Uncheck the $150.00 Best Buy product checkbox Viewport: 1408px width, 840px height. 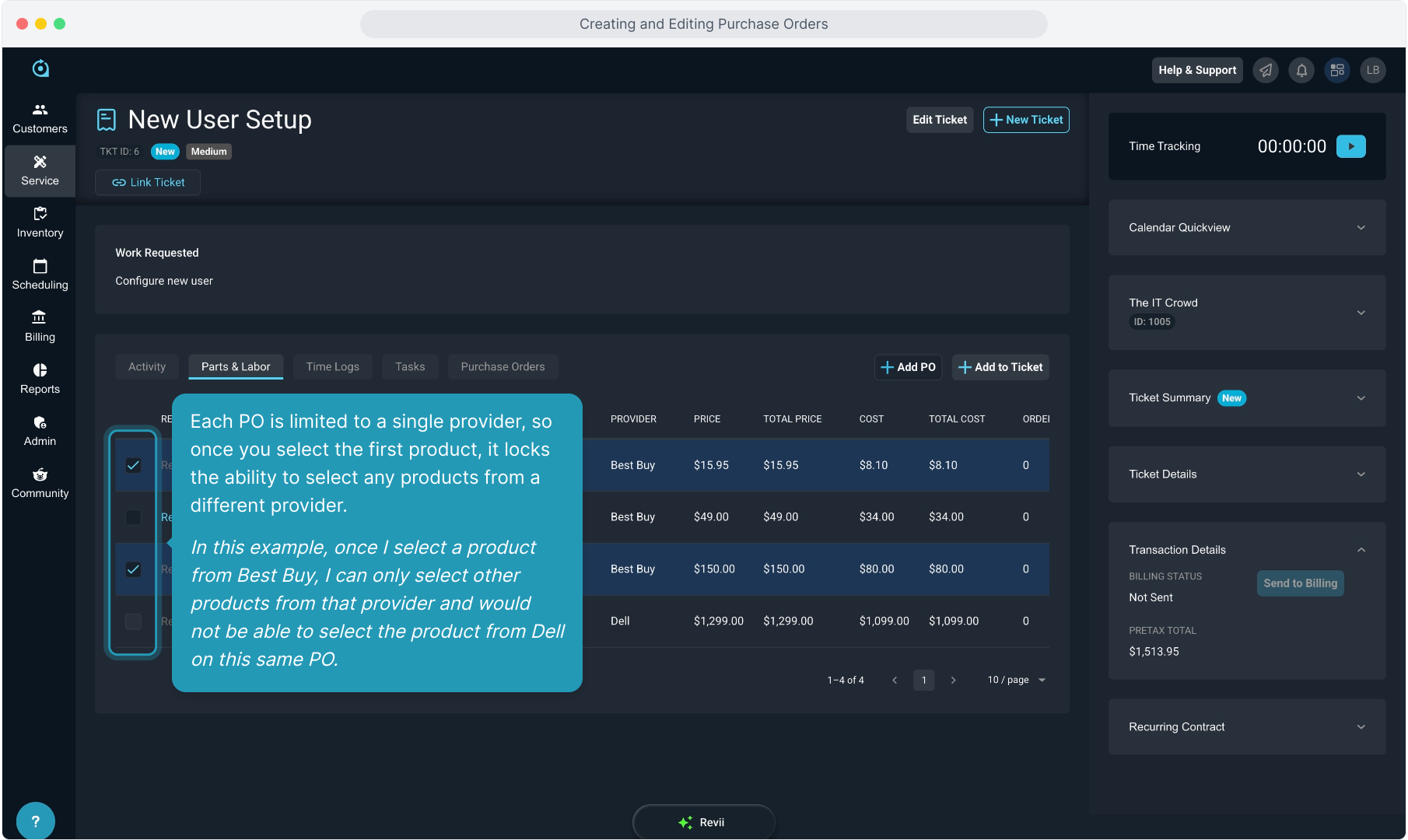133,569
